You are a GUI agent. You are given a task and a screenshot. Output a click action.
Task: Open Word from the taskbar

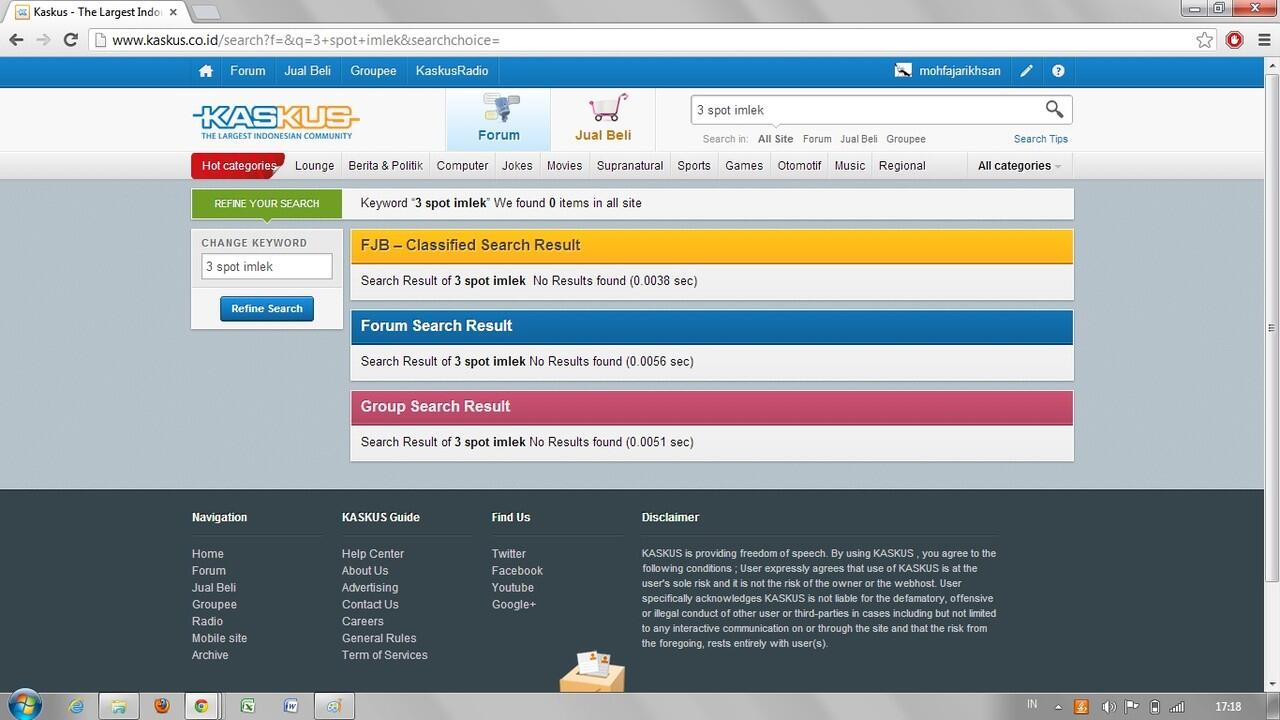coord(291,705)
